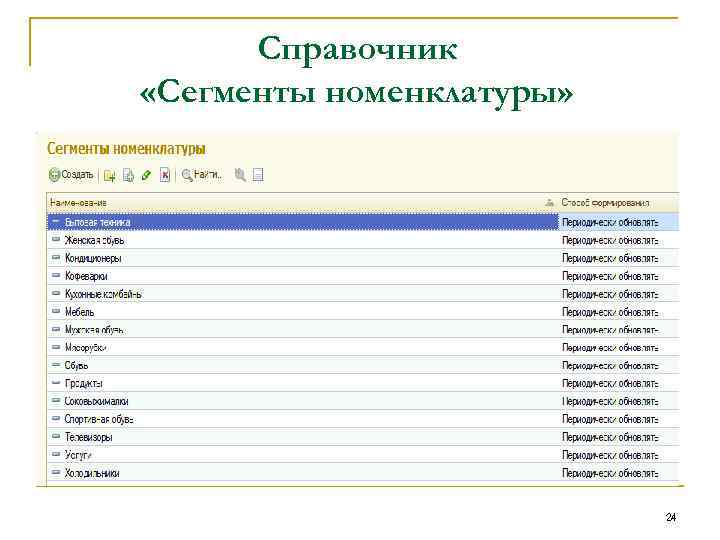Click the sort indicator in Наименование header

click(x=549, y=202)
